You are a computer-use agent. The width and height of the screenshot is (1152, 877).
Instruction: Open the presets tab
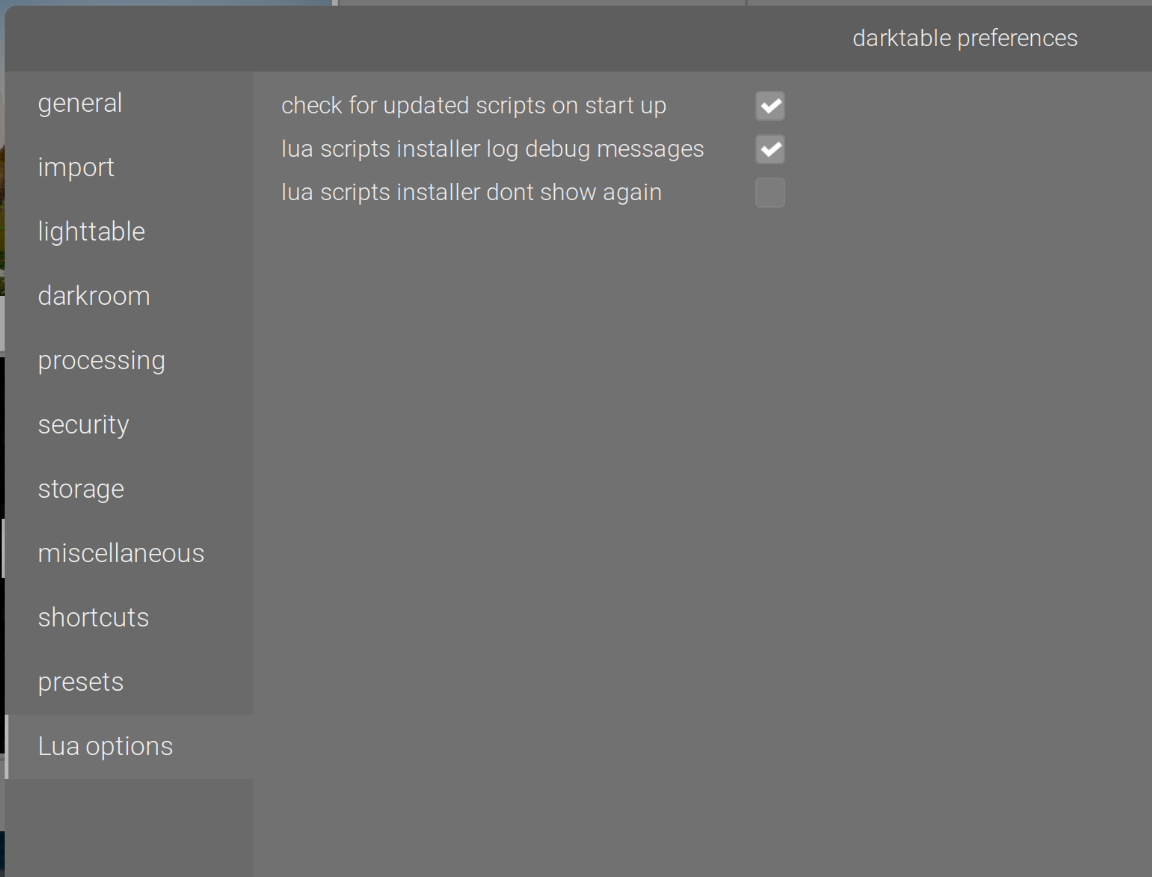(x=81, y=682)
